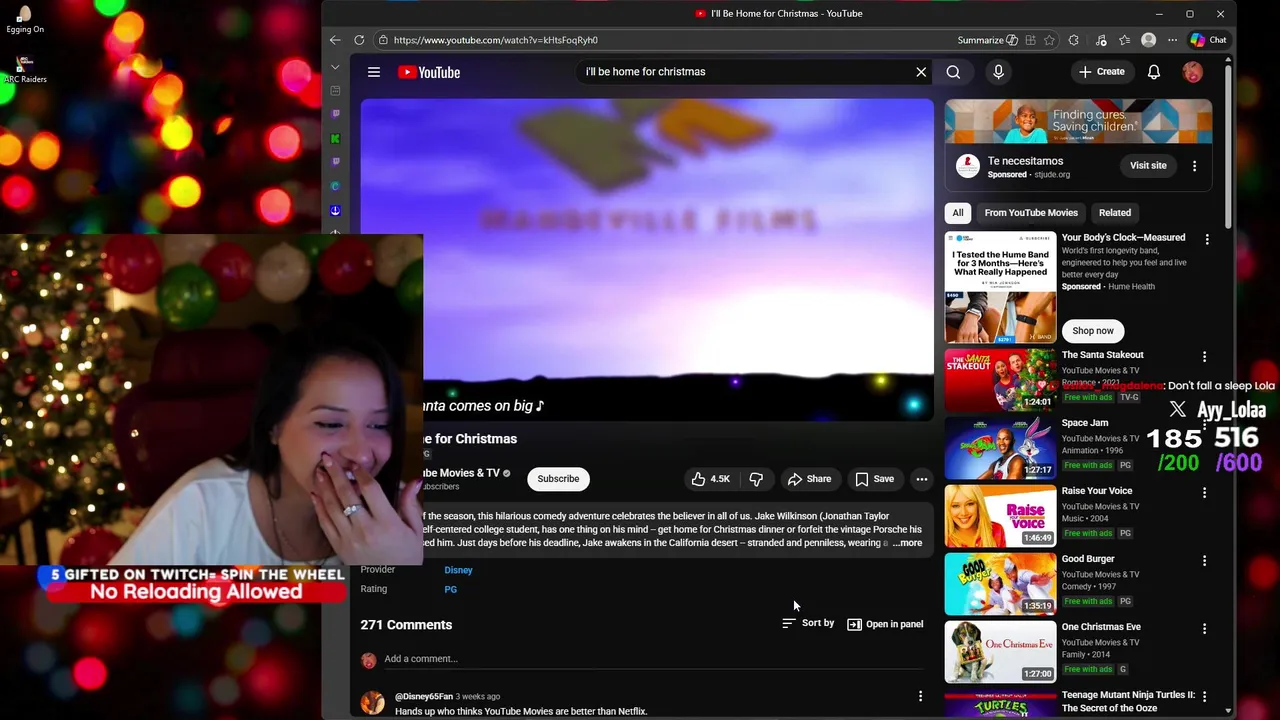Open the Disney provider link

(x=459, y=570)
